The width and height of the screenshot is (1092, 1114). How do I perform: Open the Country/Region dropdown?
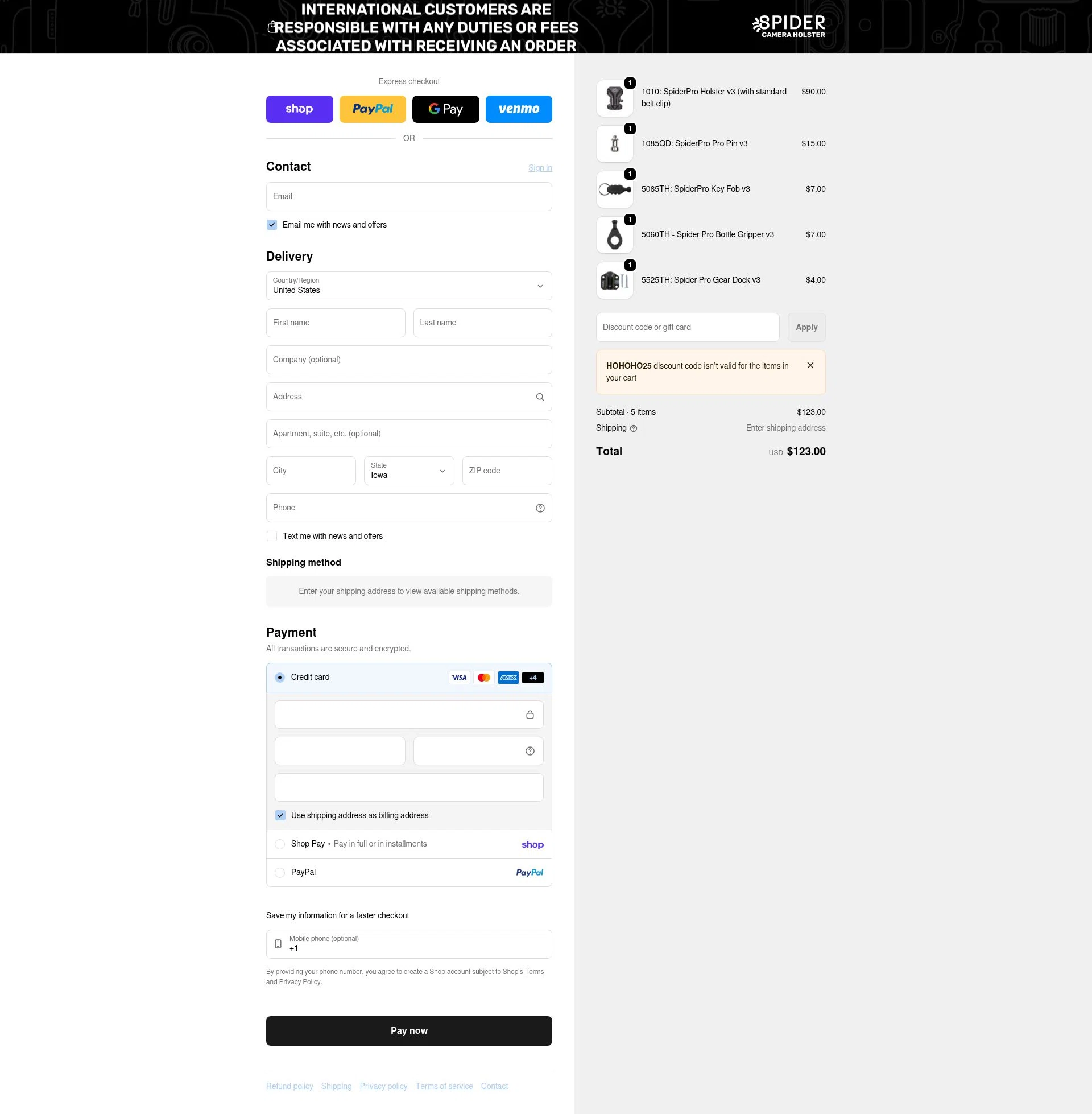tap(408, 286)
